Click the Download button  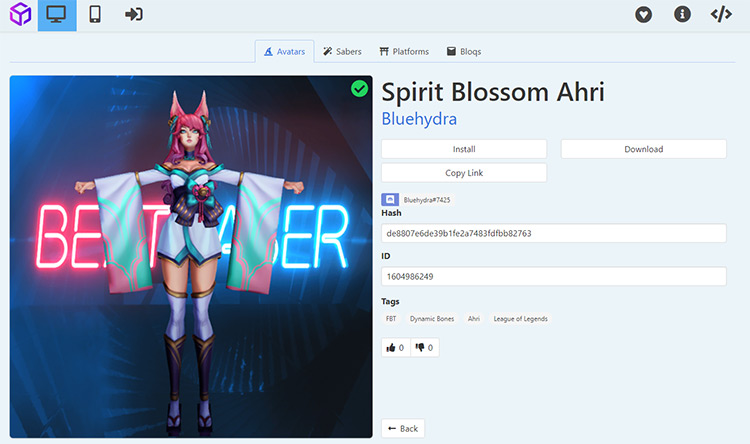coord(643,149)
